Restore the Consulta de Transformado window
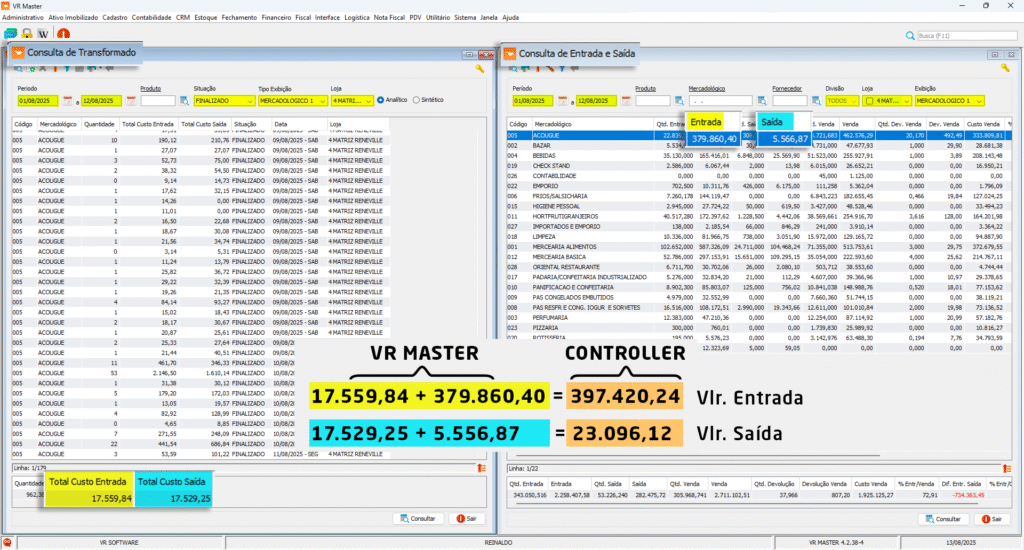 click(x=469, y=55)
